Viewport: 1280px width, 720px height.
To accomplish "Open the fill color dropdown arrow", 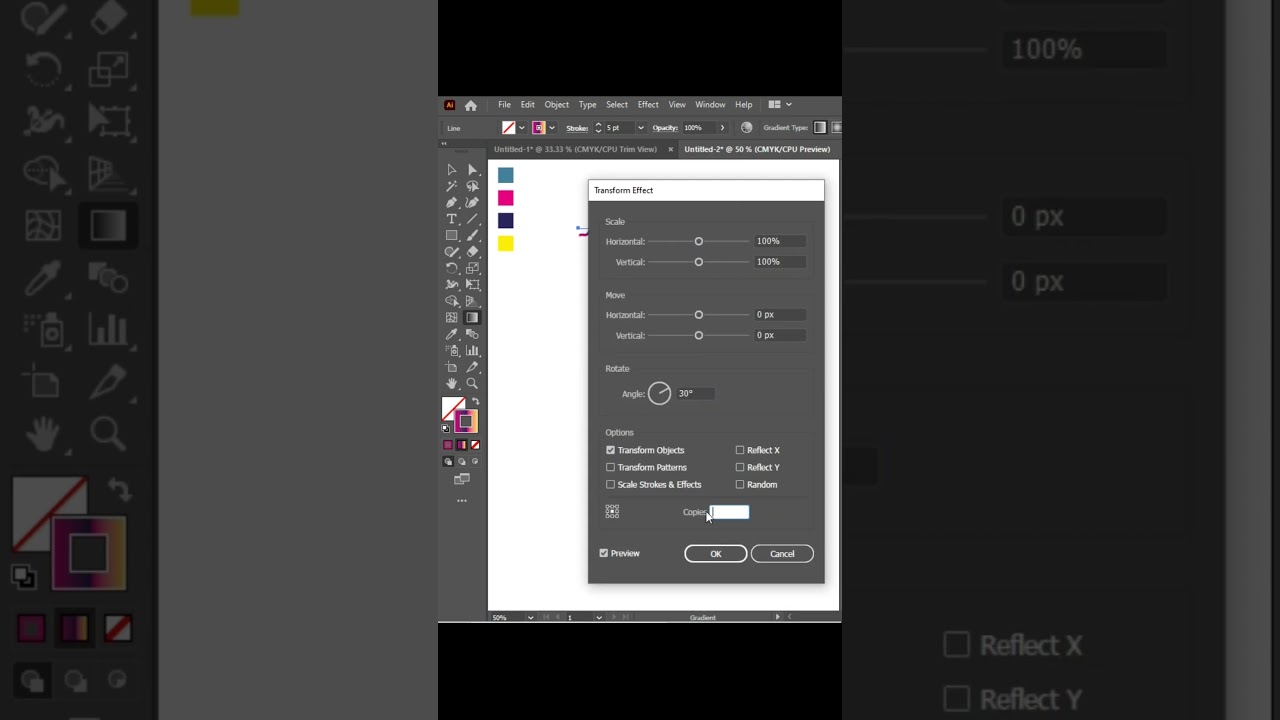I will tap(521, 128).
